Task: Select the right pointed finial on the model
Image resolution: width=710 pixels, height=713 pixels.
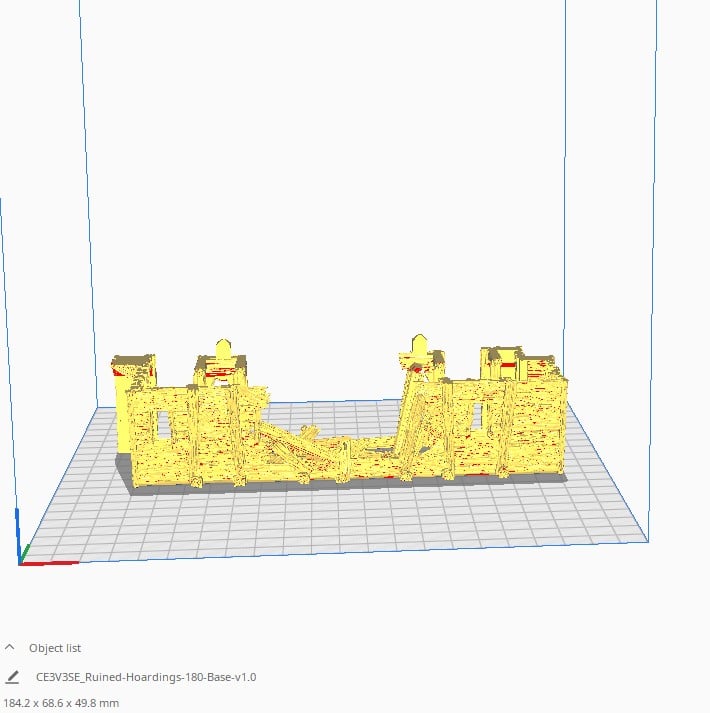Action: (415, 347)
